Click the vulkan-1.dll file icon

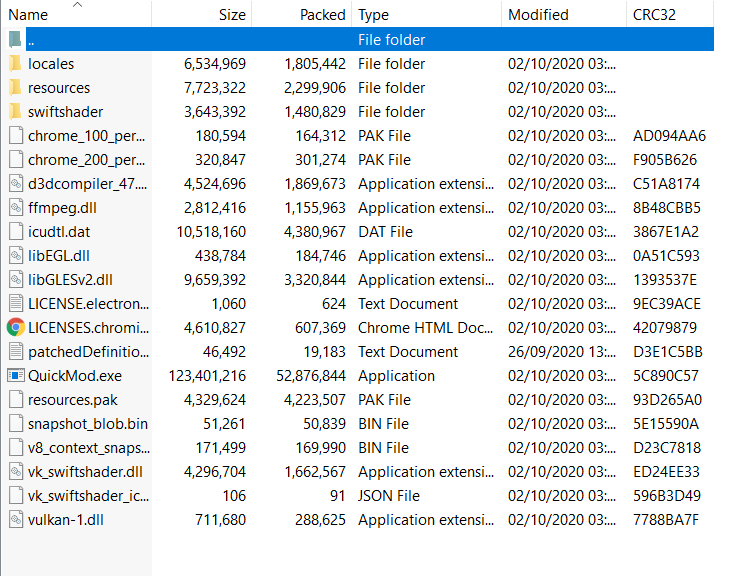click(15, 520)
